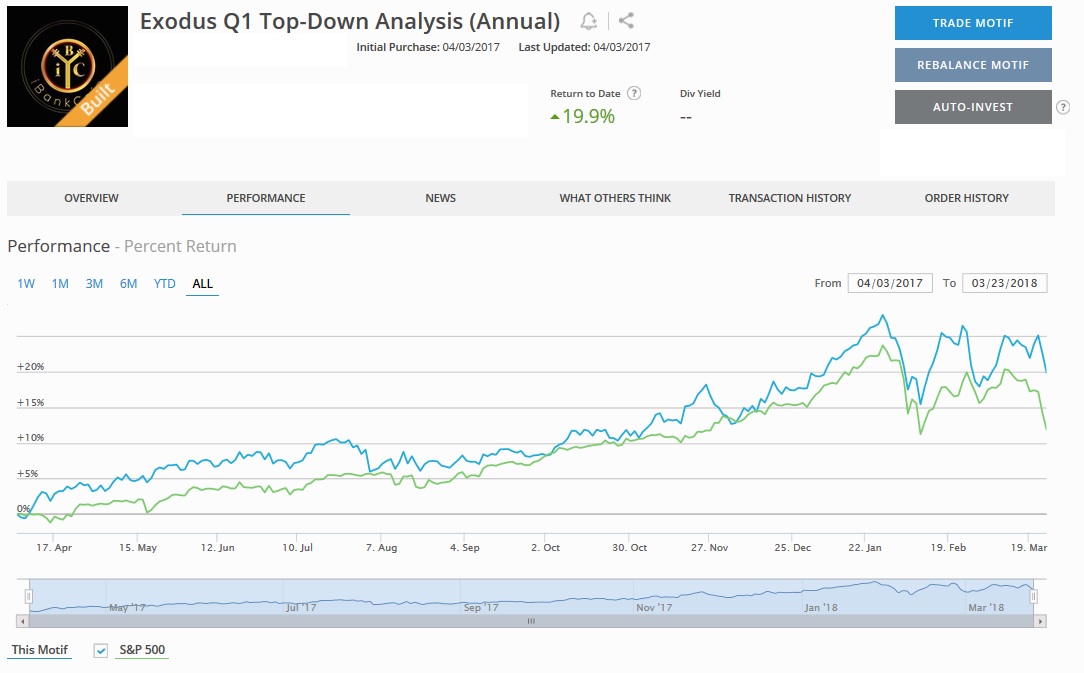Screen dimensions: 1084x673
Task: Click the navigator horizontal scrollbar thumb grip
Action: [x=531, y=622]
